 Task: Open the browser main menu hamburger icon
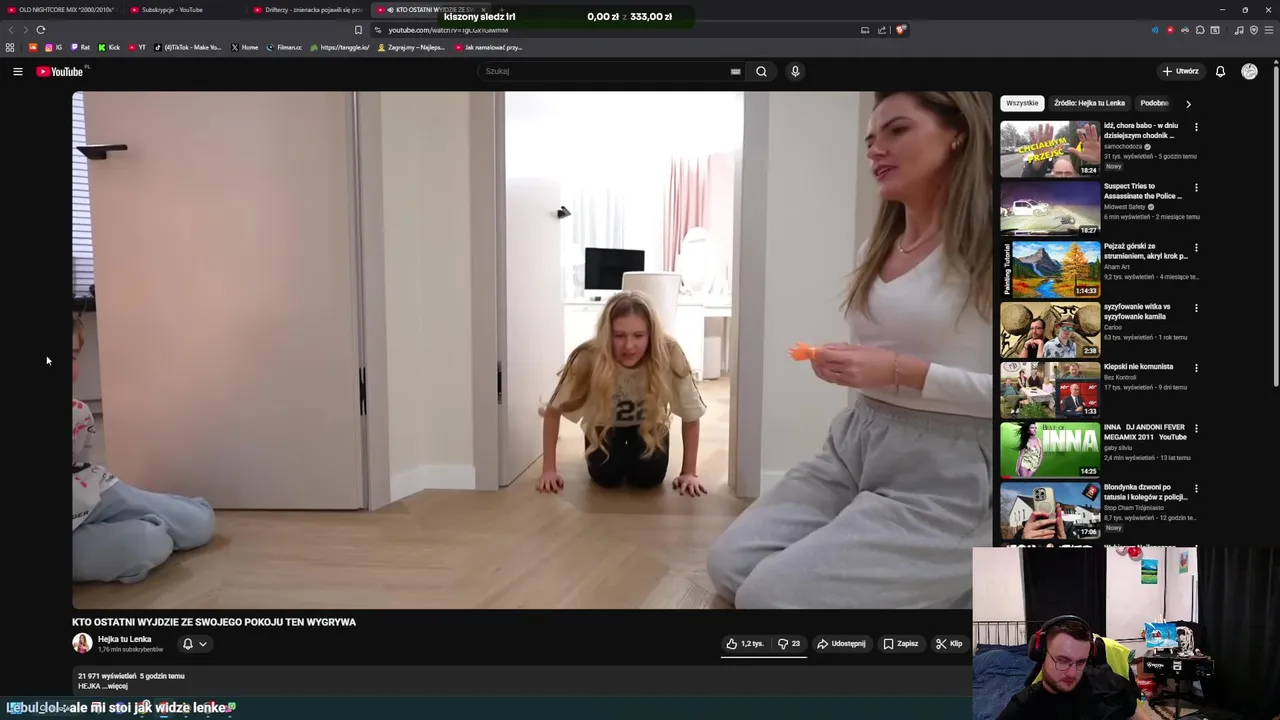pos(1270,30)
